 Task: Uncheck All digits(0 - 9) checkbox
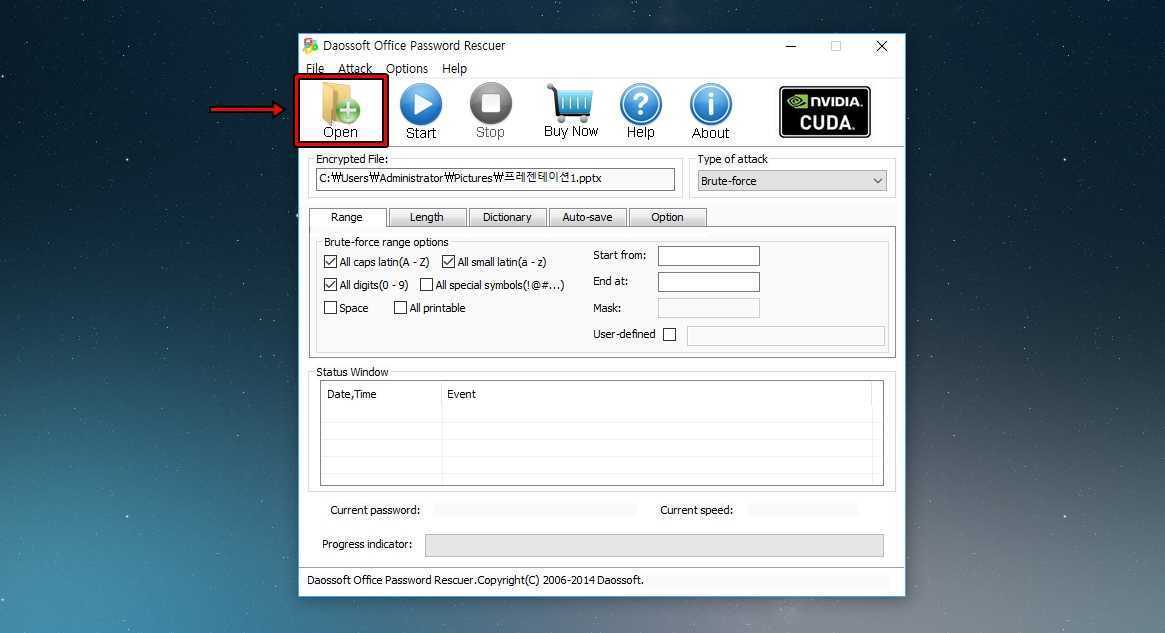click(331, 285)
